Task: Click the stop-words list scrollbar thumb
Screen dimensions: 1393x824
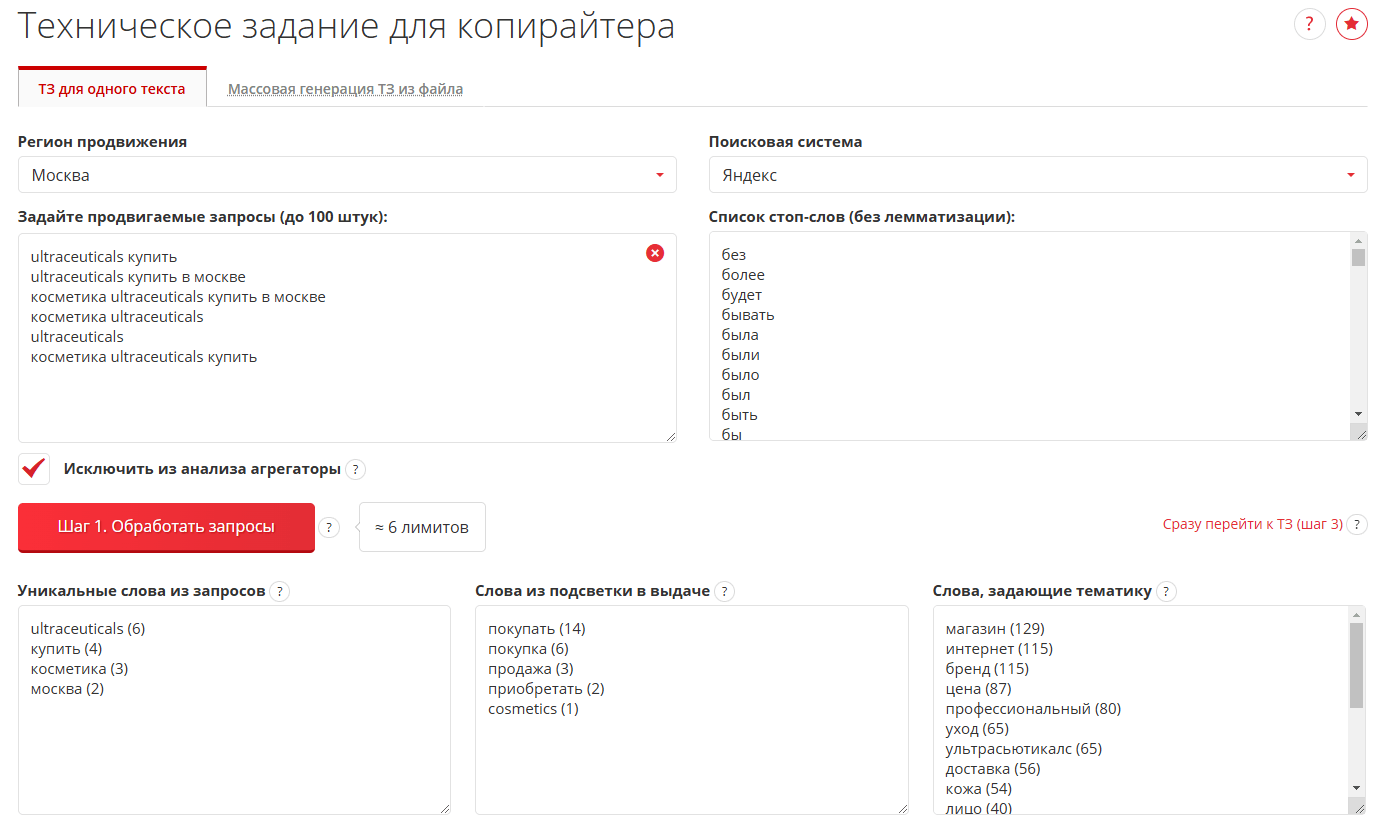Action: tap(1358, 257)
